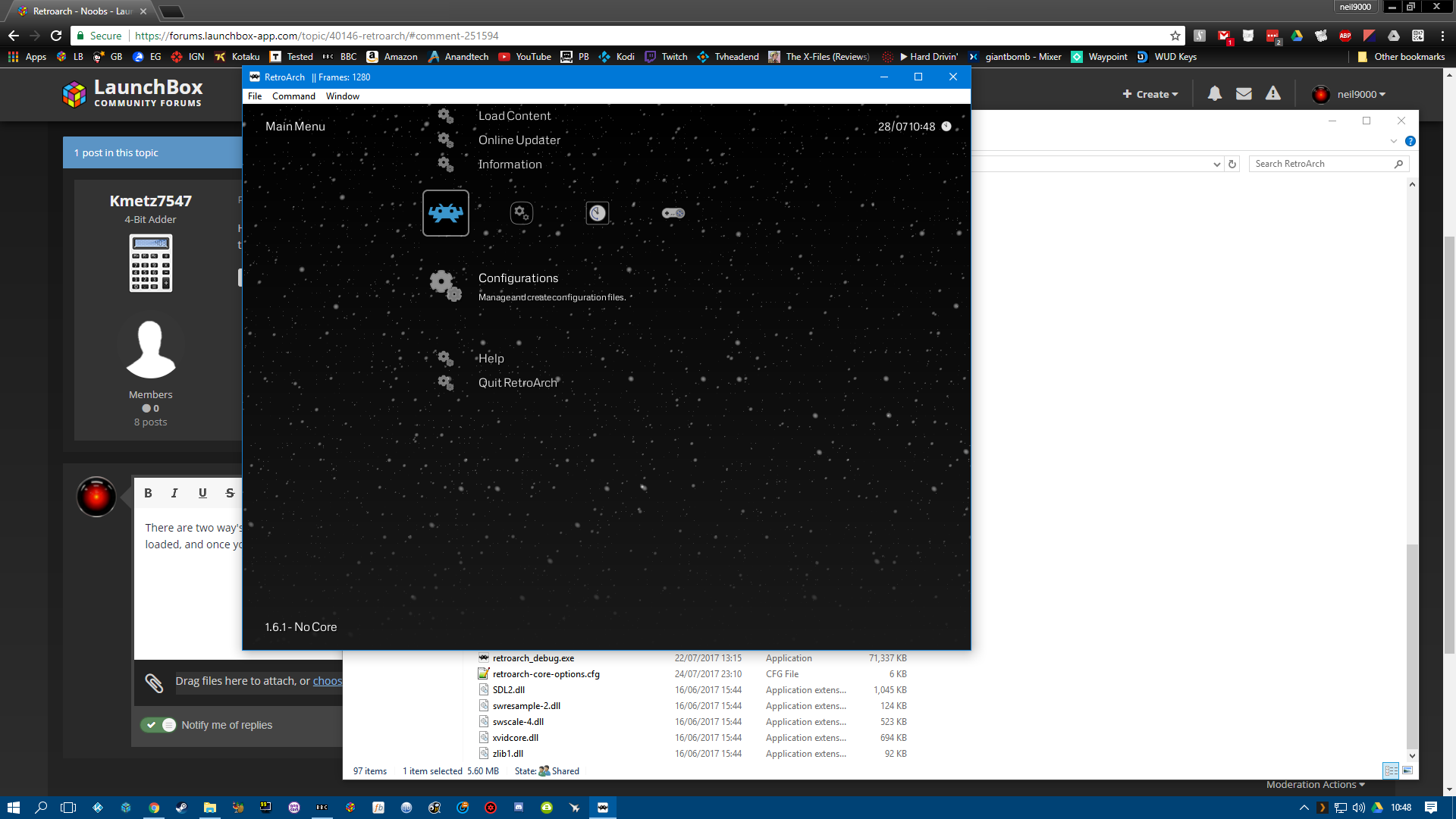Apply strikethrough formatting in the reply editor

230,493
